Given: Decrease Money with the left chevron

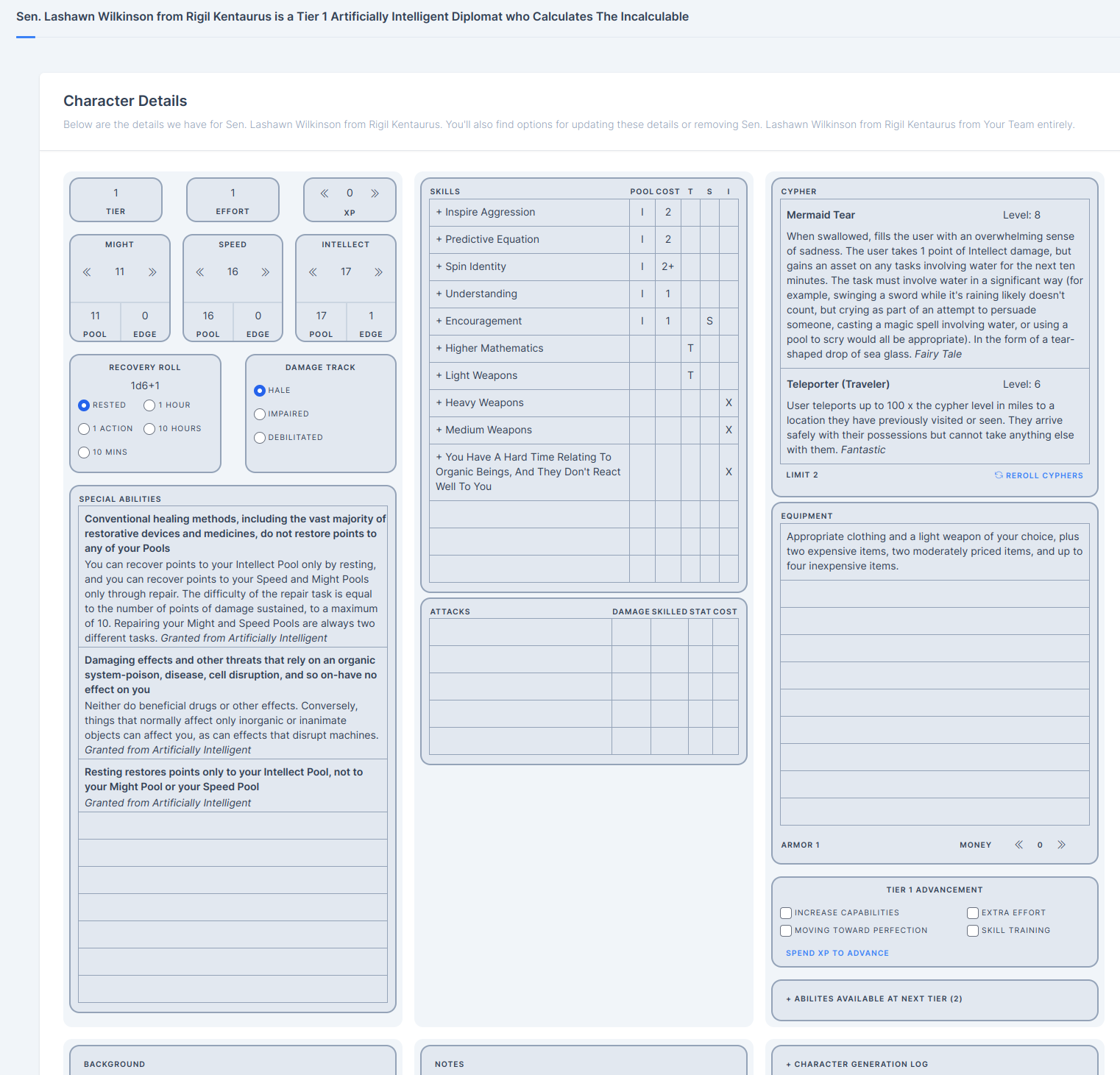Looking at the screenshot, I should [1019, 845].
